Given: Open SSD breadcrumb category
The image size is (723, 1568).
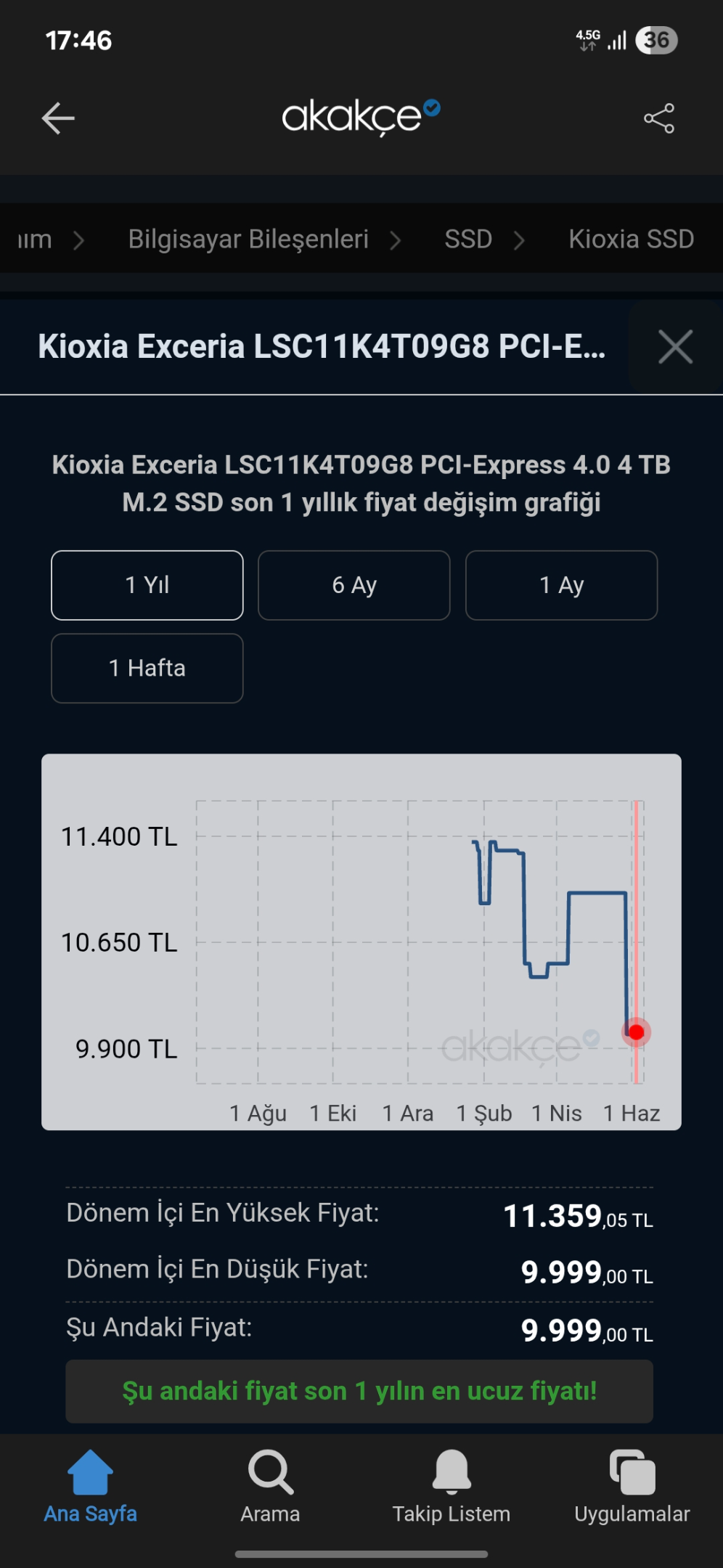Looking at the screenshot, I should (468, 239).
